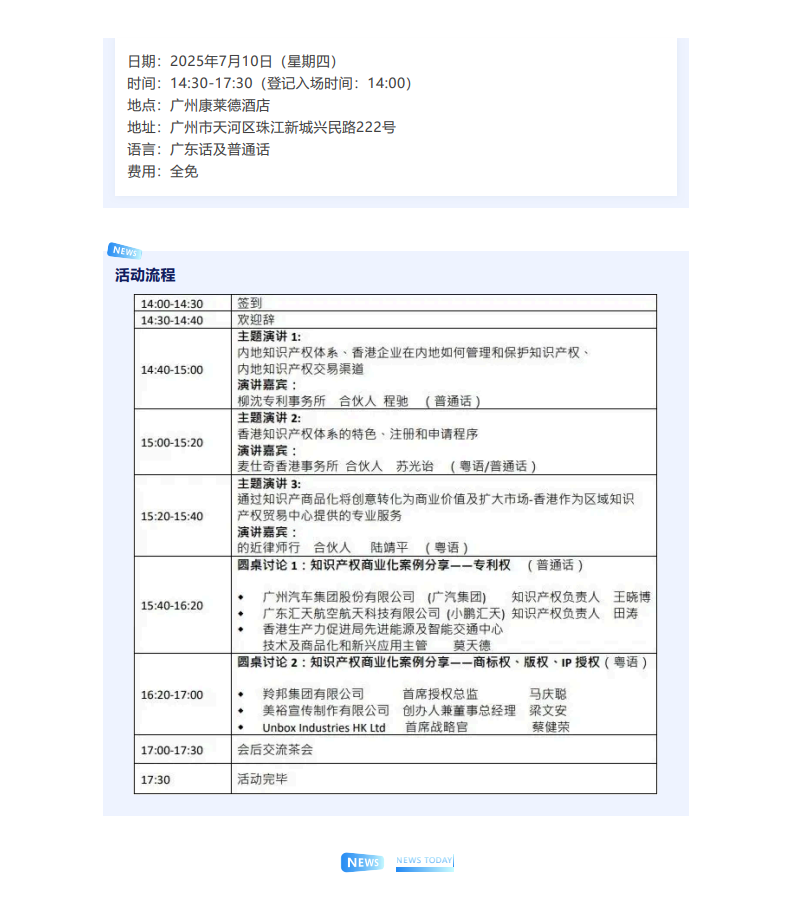
Task: Click the line 产权贸易中心提供的专业服务
Action: [x=319, y=515]
